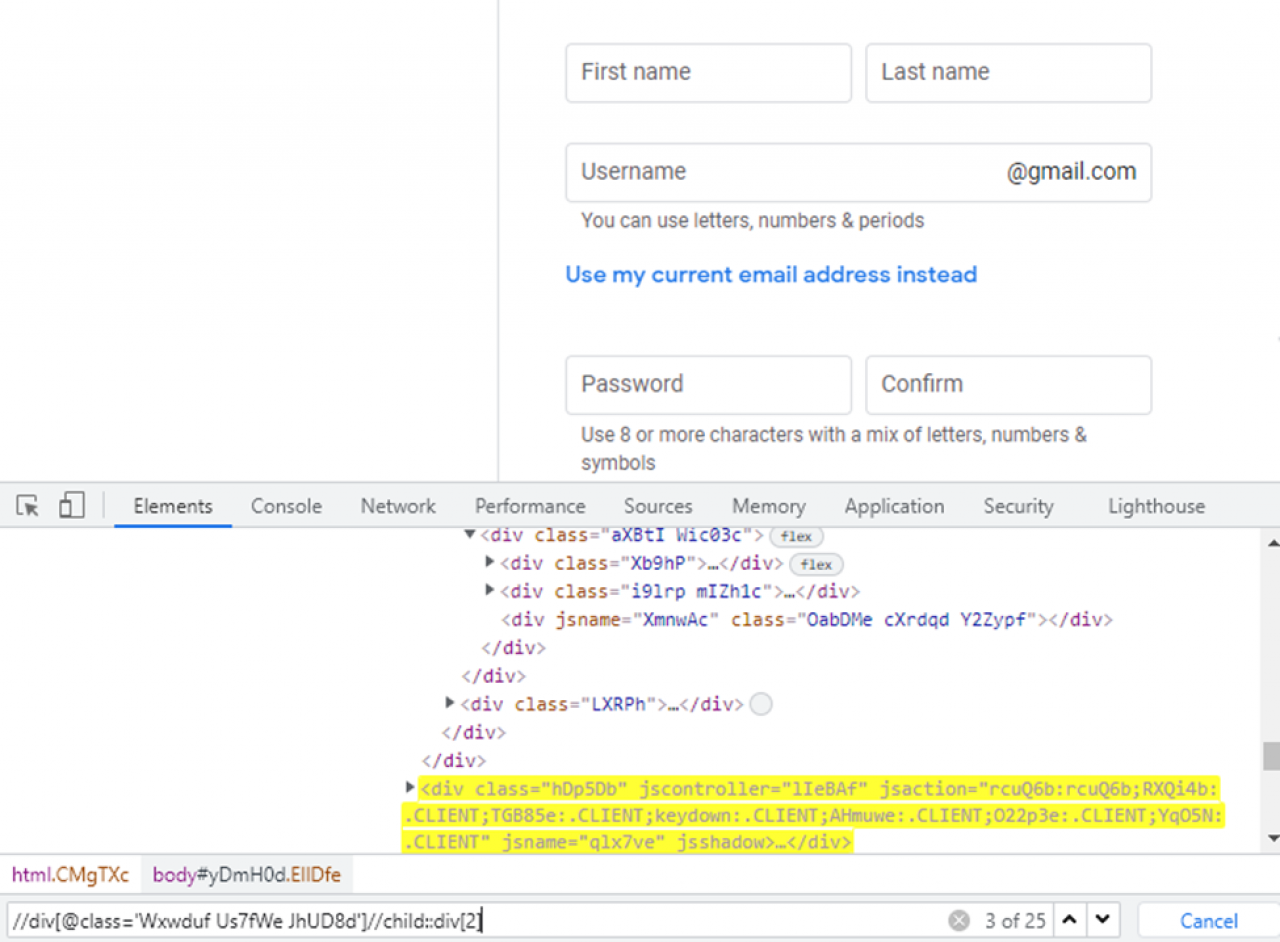Select the inspect element cursor icon
1280x942 pixels.
27,505
